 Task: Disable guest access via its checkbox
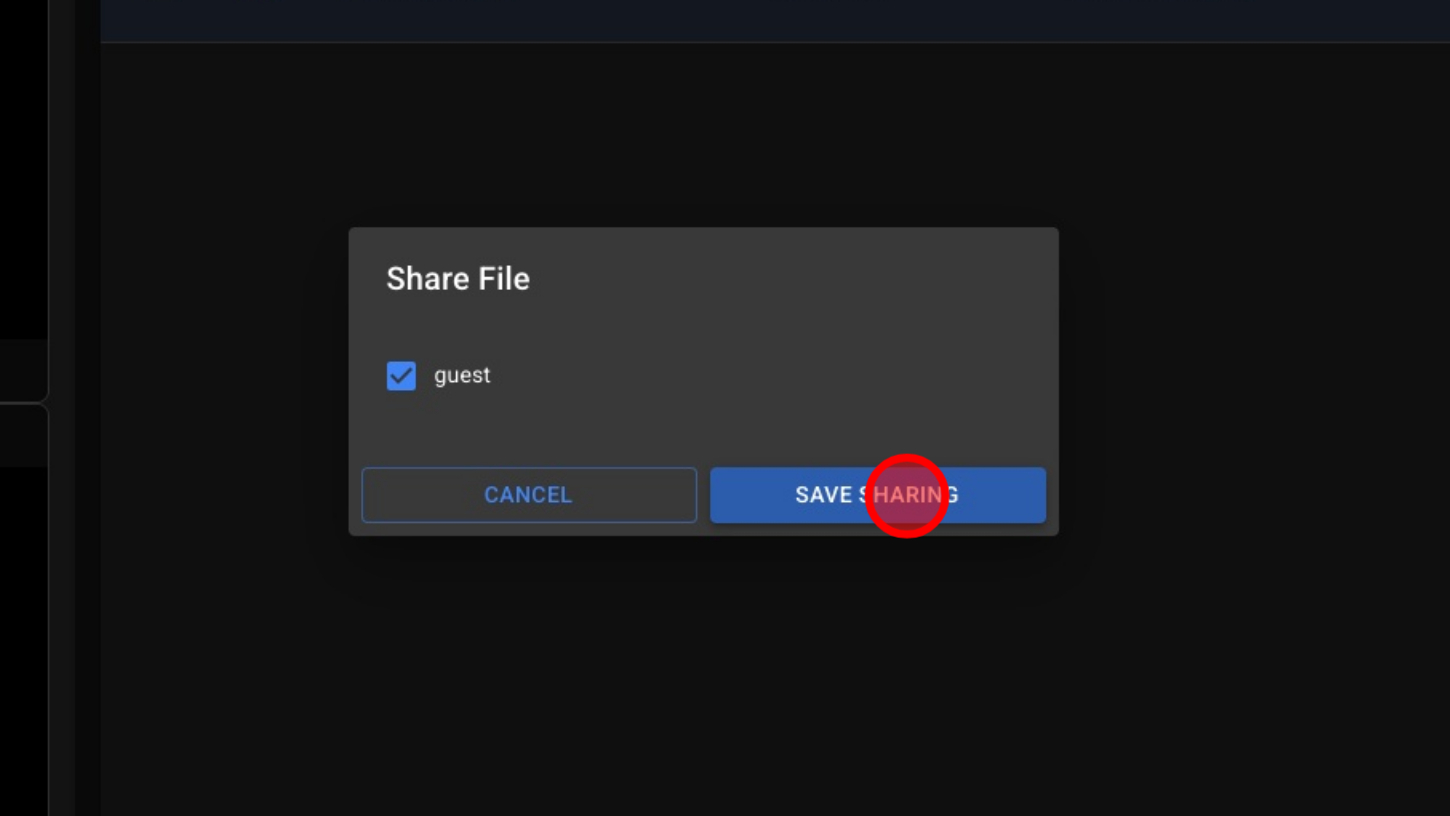click(x=401, y=376)
